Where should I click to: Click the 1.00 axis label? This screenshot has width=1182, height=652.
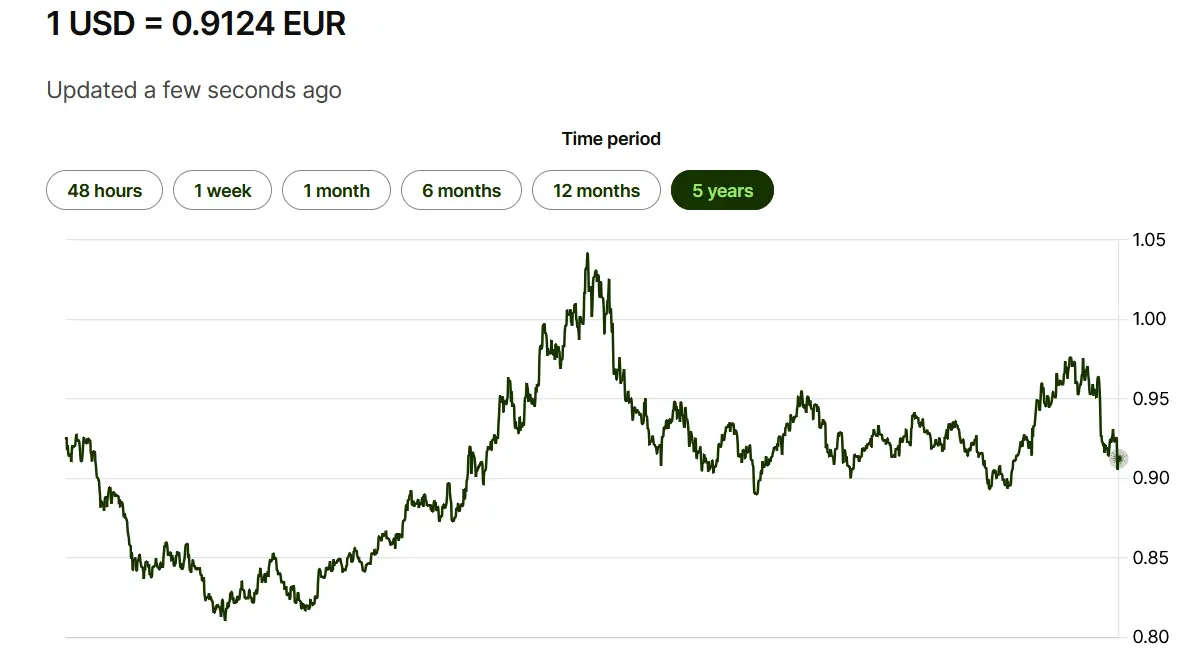click(1149, 319)
